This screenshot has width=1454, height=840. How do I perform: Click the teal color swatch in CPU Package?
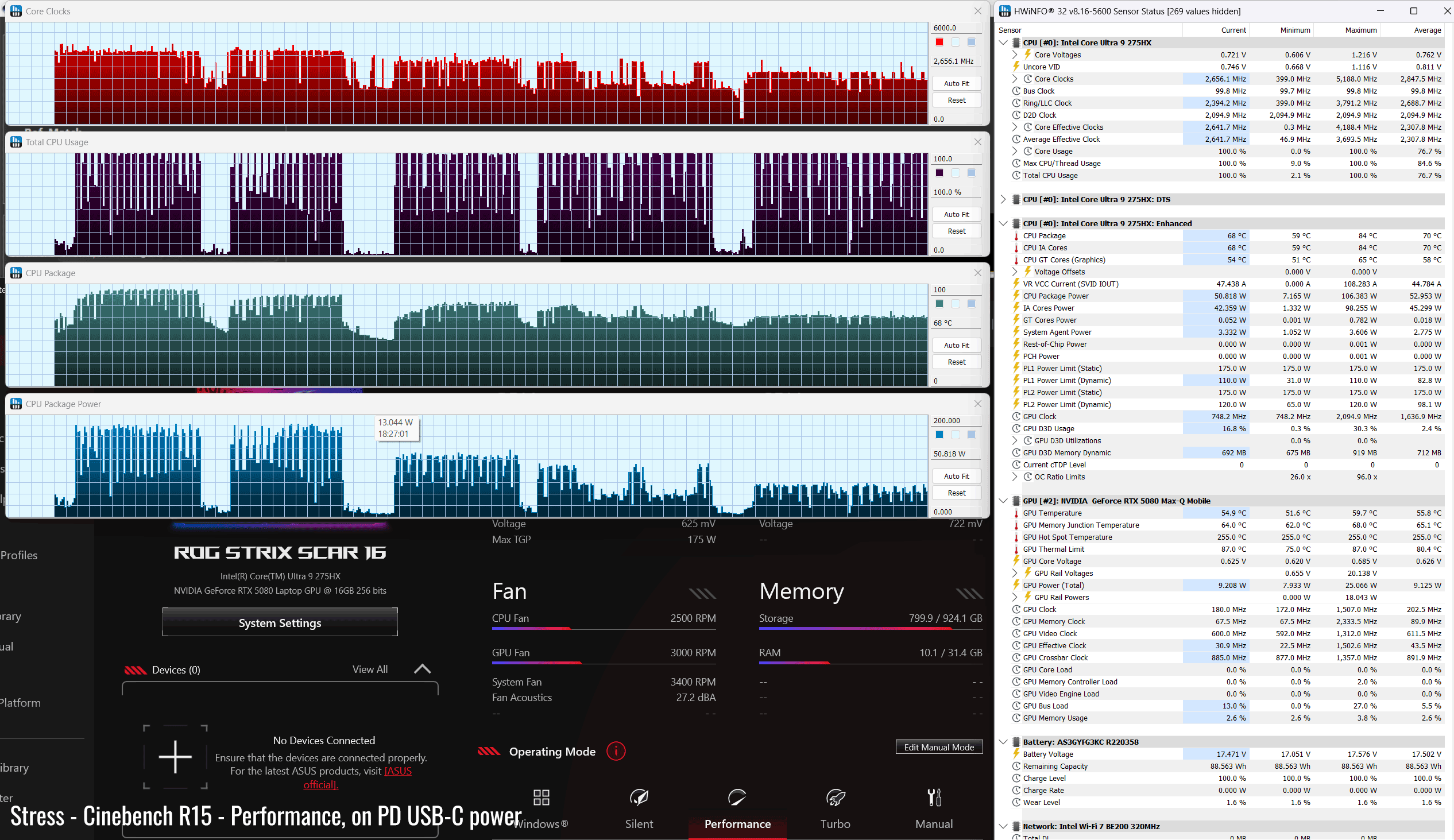[x=939, y=304]
